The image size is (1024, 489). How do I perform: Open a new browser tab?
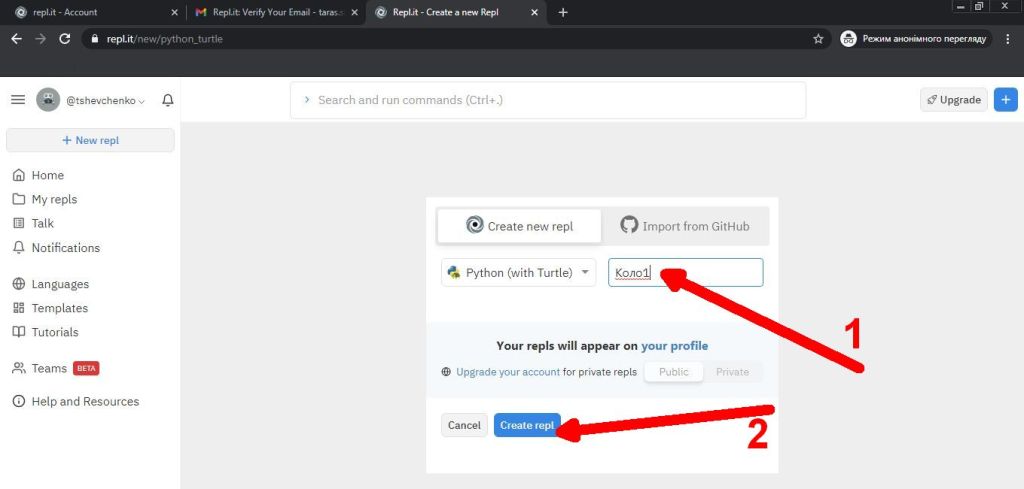point(563,12)
